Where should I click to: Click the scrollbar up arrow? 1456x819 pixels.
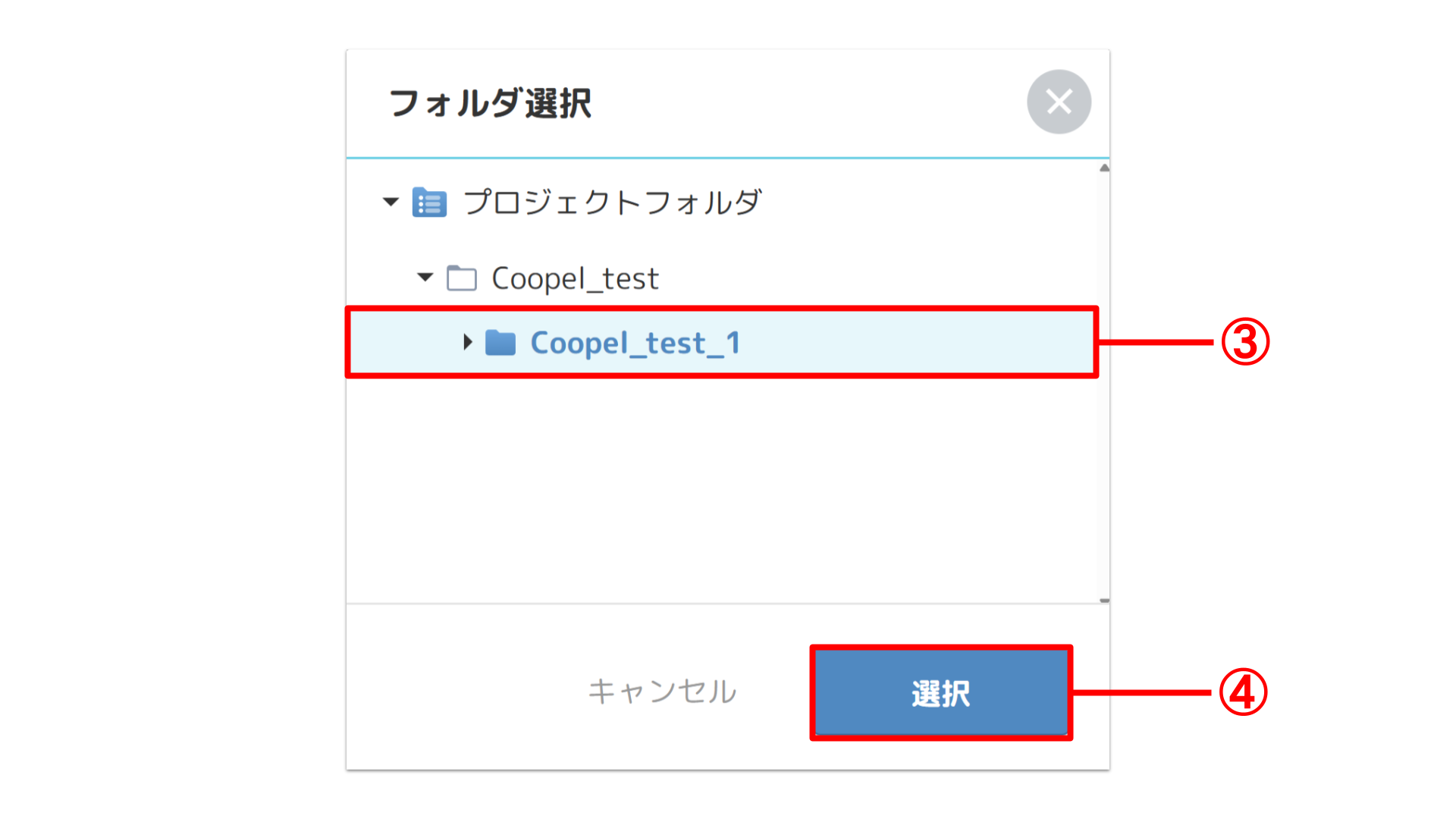pos(1104,168)
